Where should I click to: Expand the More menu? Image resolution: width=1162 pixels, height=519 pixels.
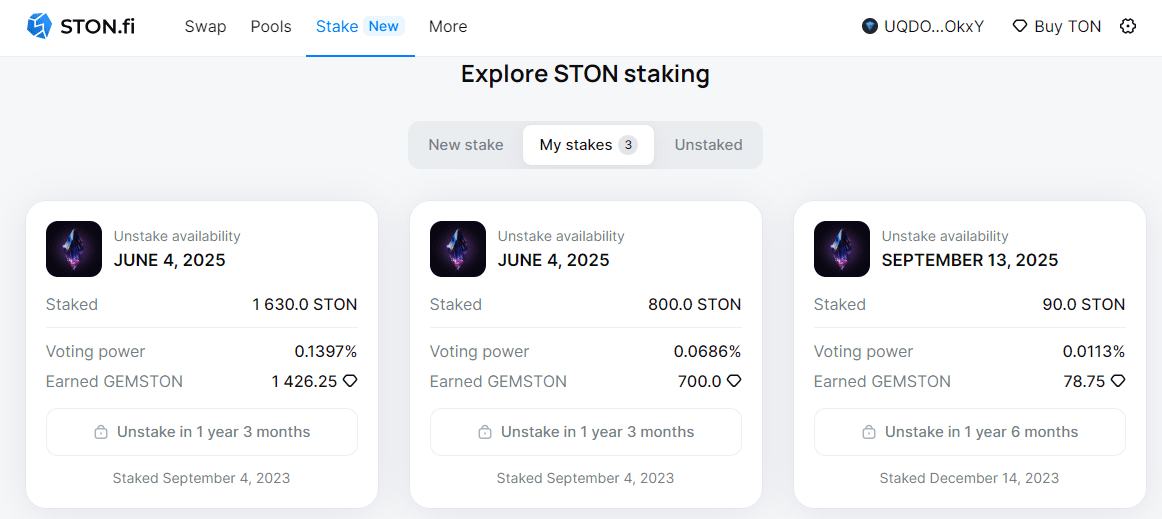448,26
